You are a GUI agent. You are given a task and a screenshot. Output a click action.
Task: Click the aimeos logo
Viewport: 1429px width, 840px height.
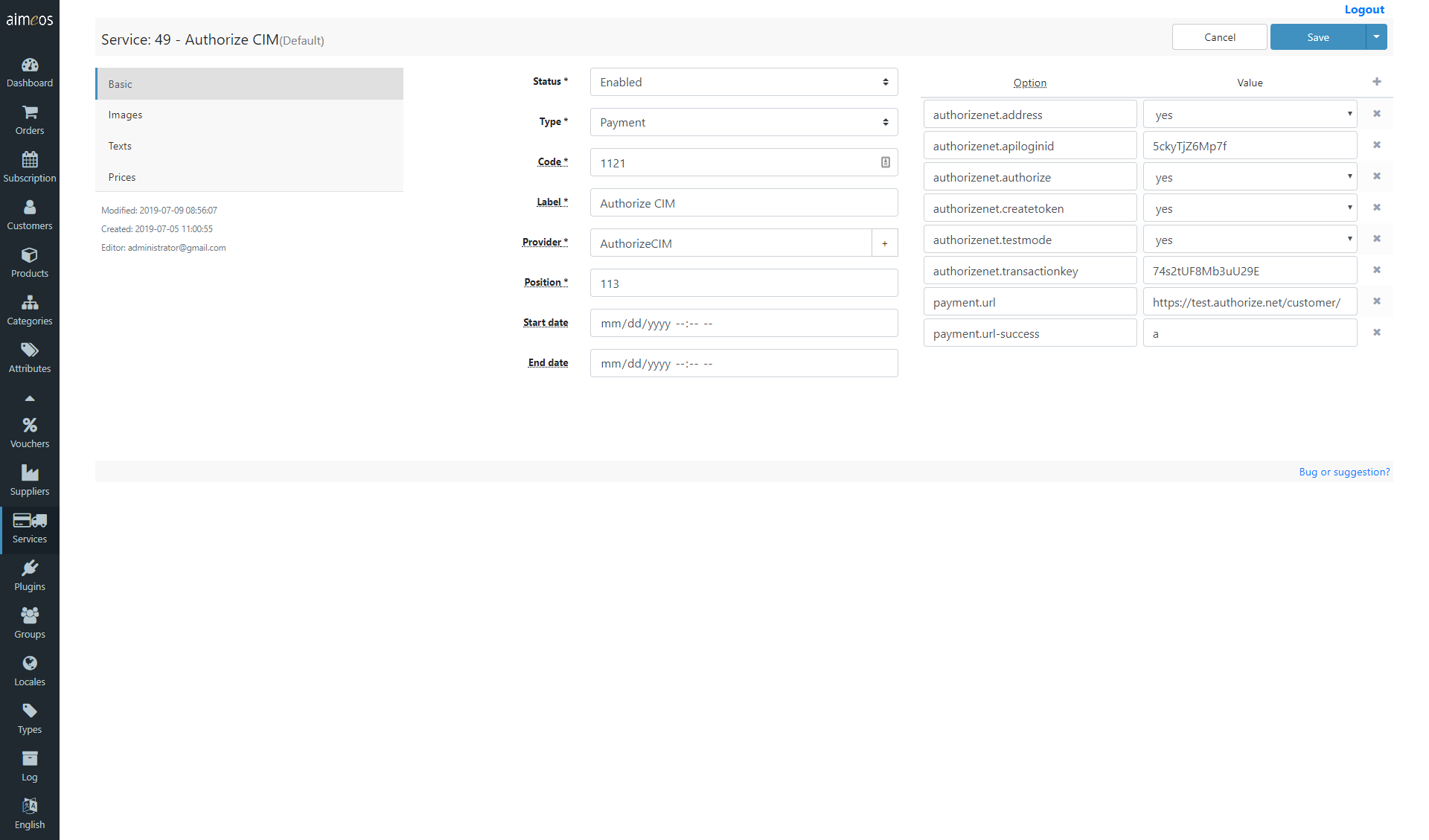[30, 19]
